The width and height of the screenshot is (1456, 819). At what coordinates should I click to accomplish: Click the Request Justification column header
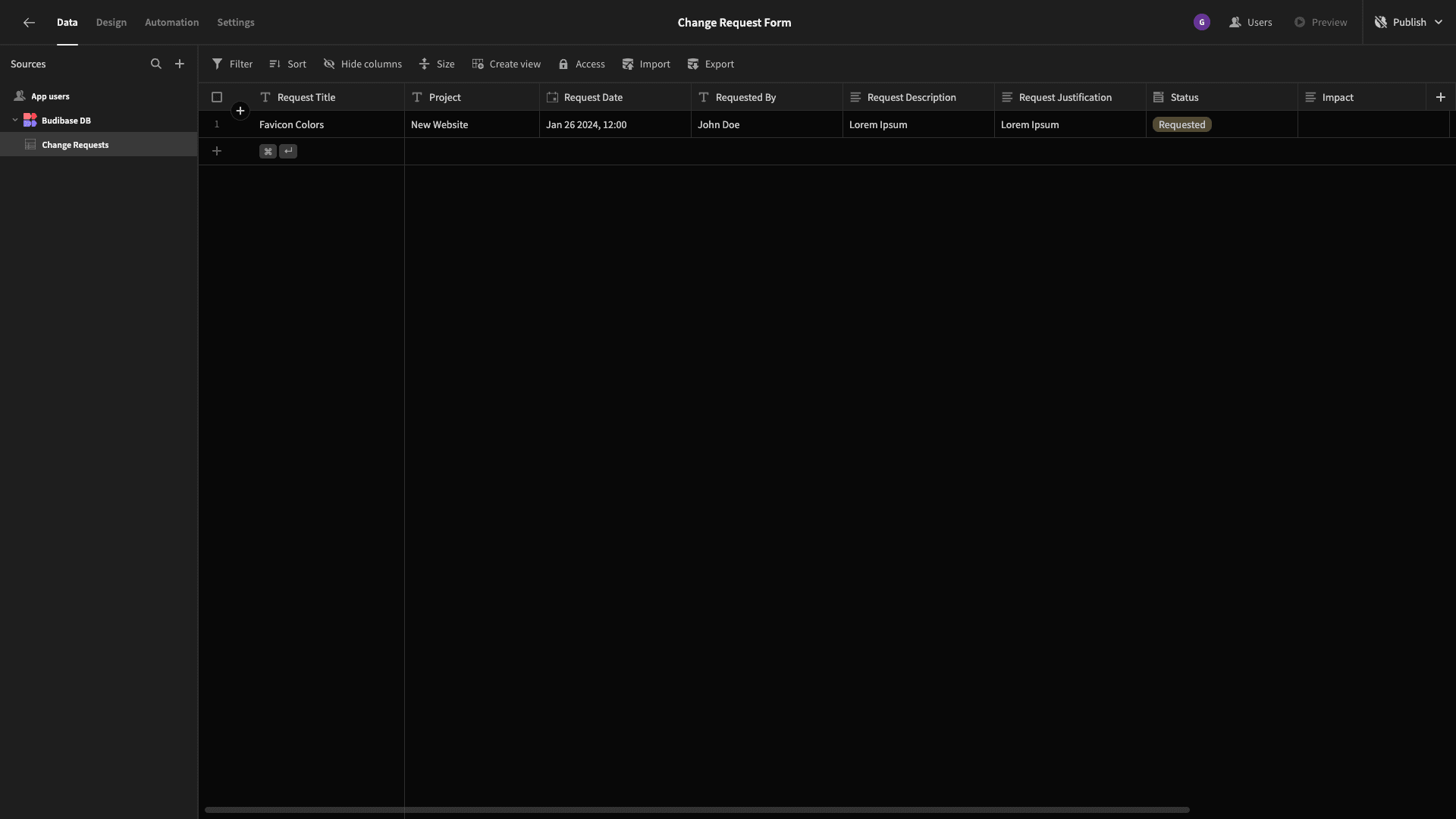click(x=1070, y=97)
